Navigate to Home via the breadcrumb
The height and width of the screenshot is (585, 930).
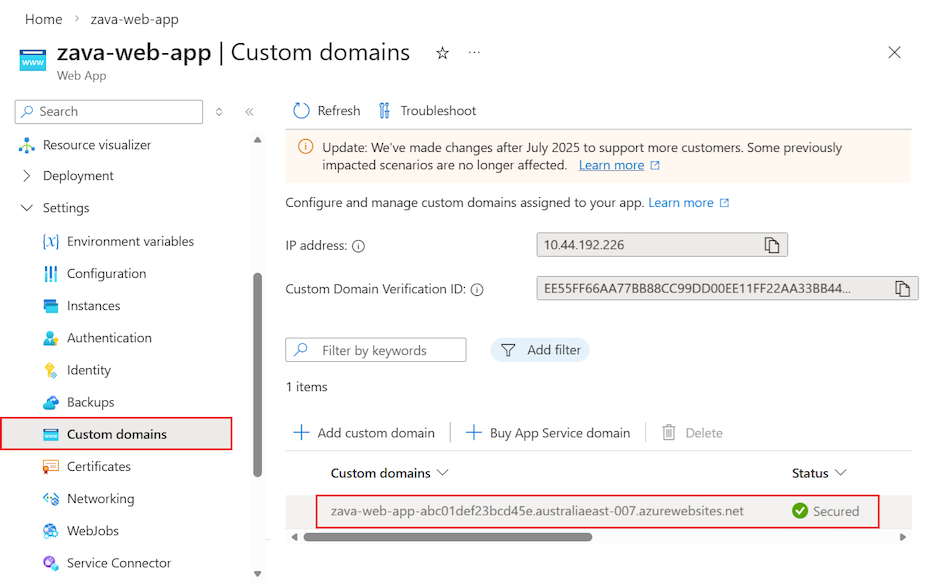(43, 18)
